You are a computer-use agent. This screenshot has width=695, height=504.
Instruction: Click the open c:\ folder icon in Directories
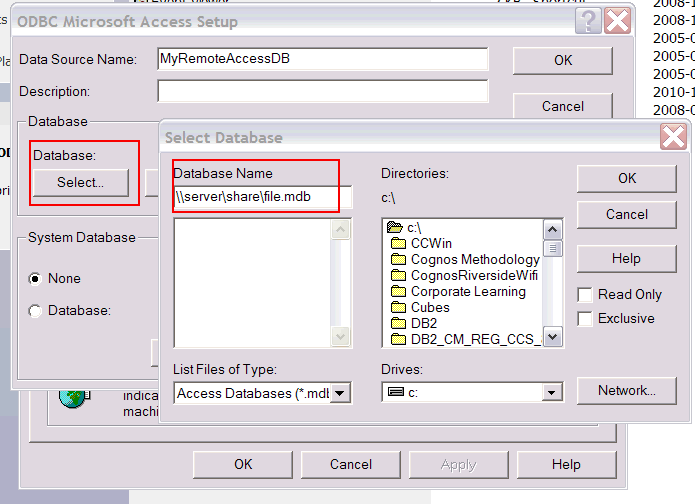tap(394, 227)
